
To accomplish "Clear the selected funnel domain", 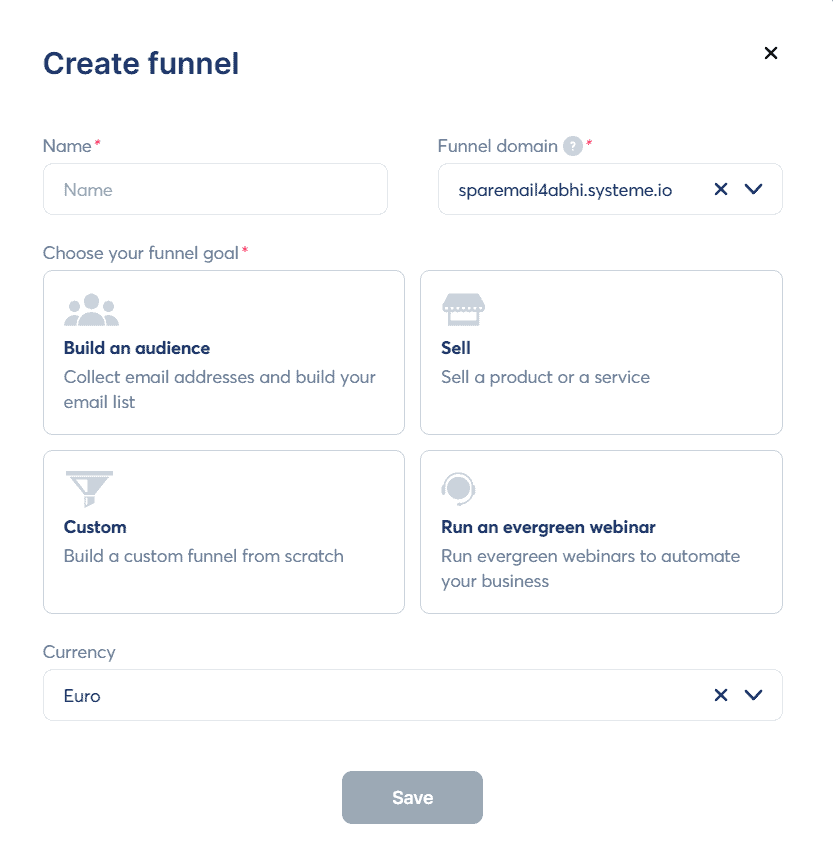I will click(721, 189).
